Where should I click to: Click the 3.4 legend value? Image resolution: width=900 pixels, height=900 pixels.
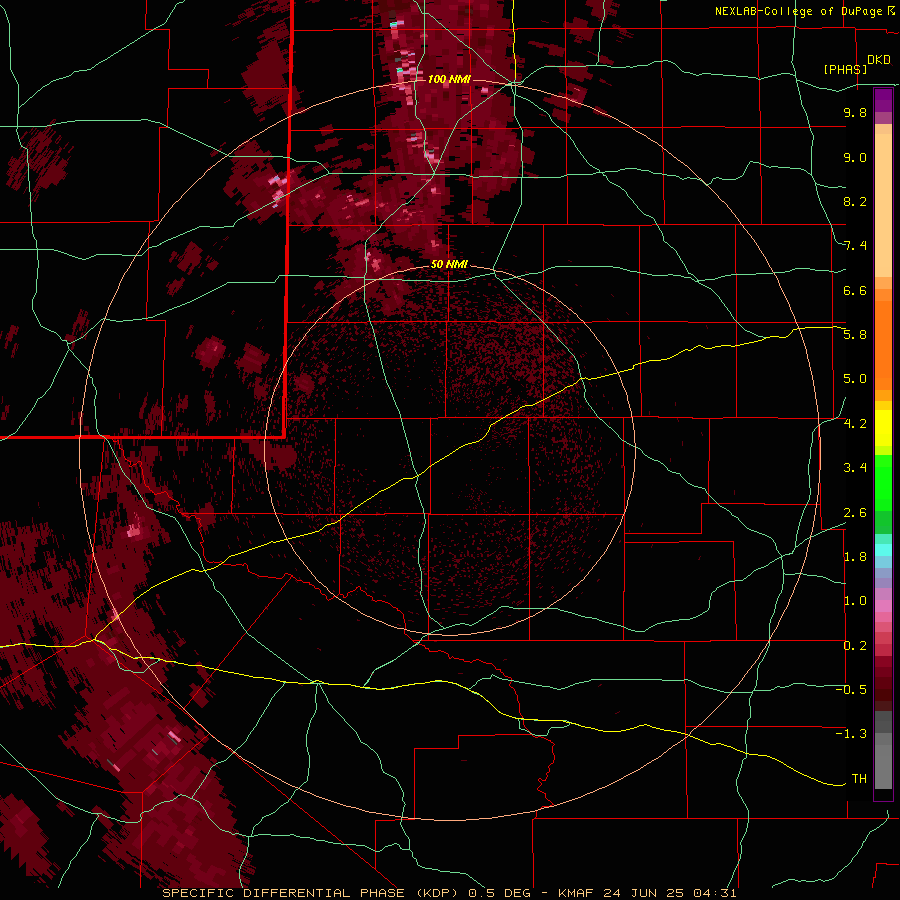855,468
